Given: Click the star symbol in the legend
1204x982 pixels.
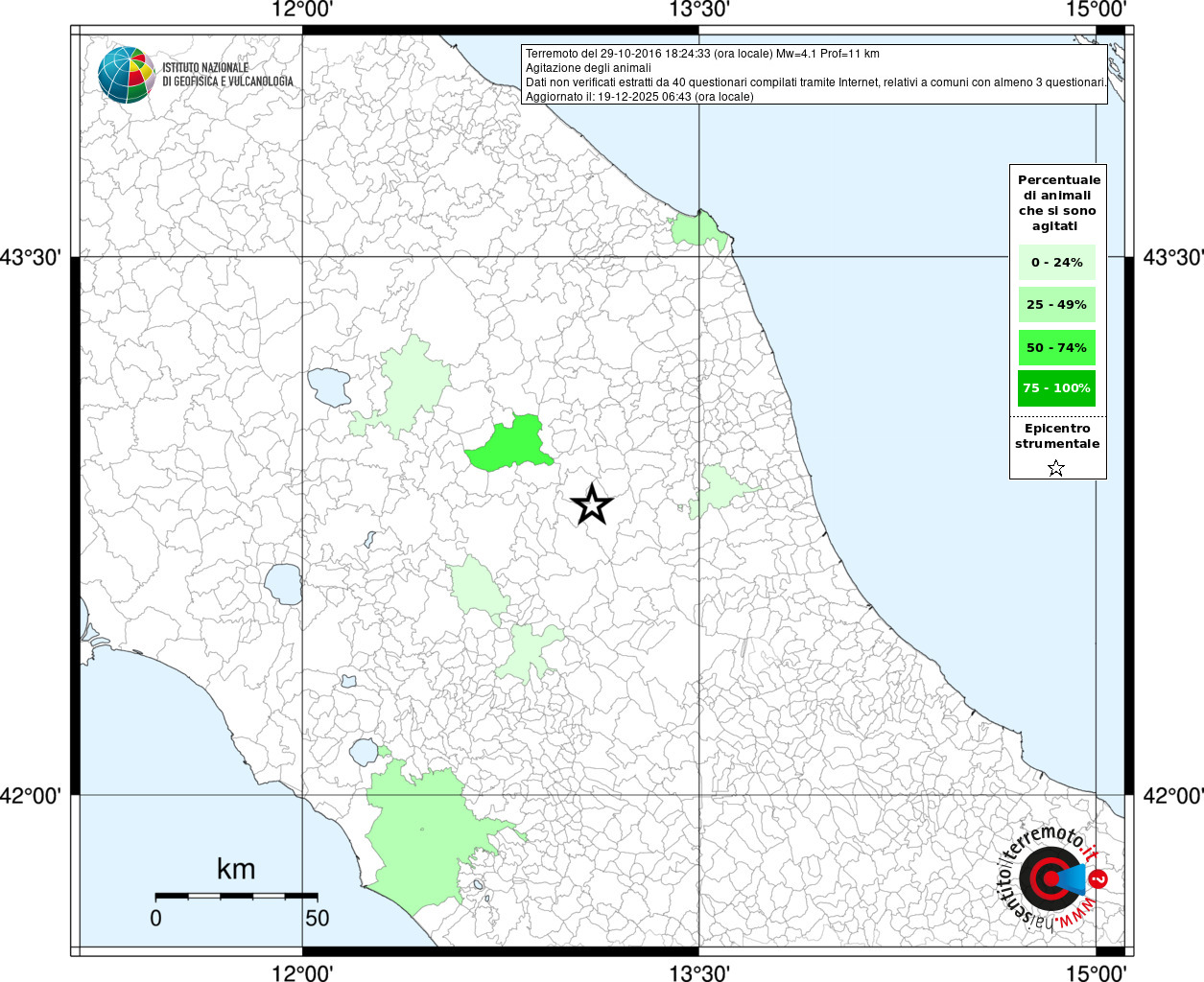Looking at the screenshot, I should tap(1056, 468).
